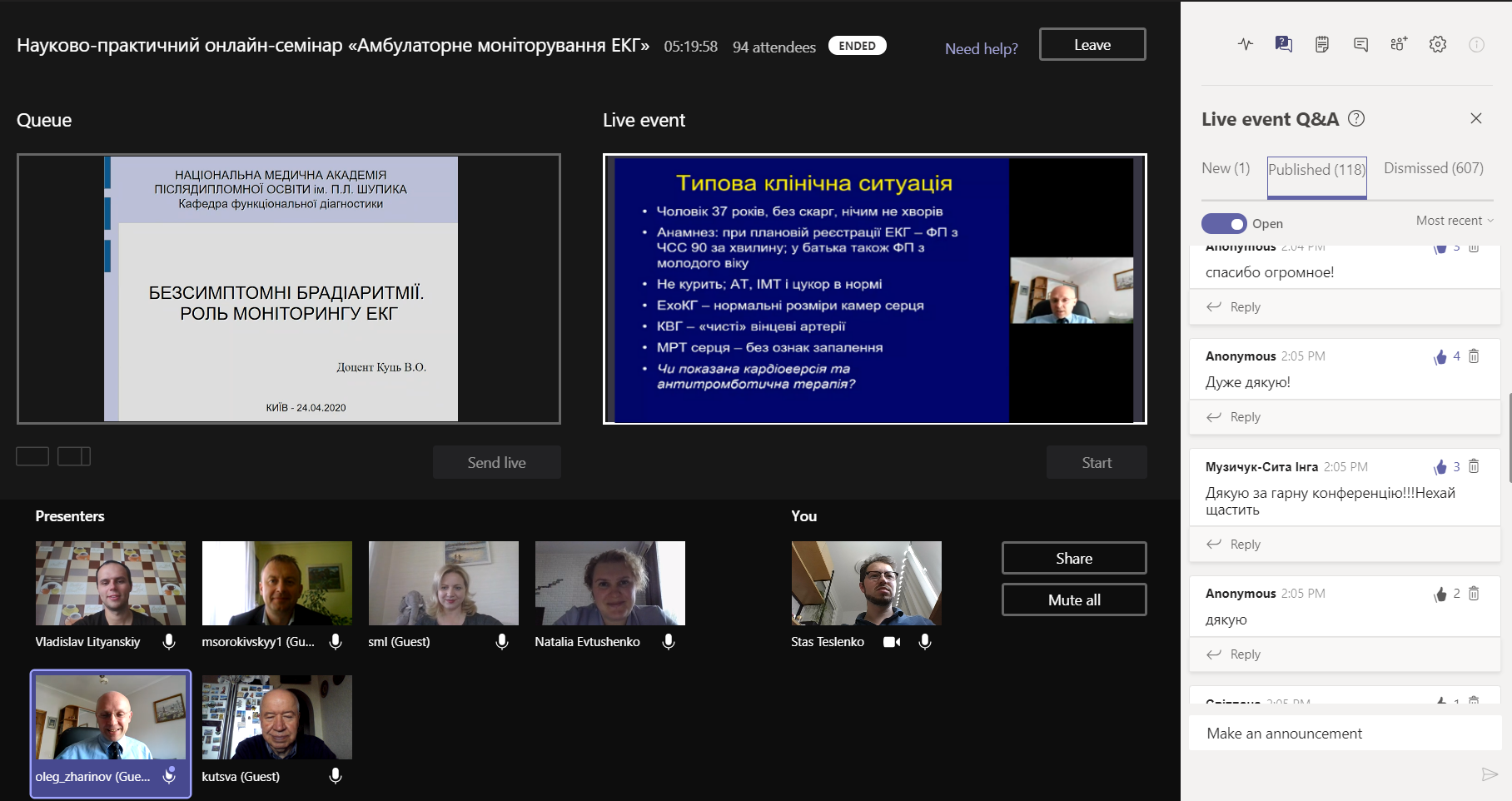This screenshot has width=1512, height=801.
Task: Open the Health and performance icon
Action: point(1245,44)
